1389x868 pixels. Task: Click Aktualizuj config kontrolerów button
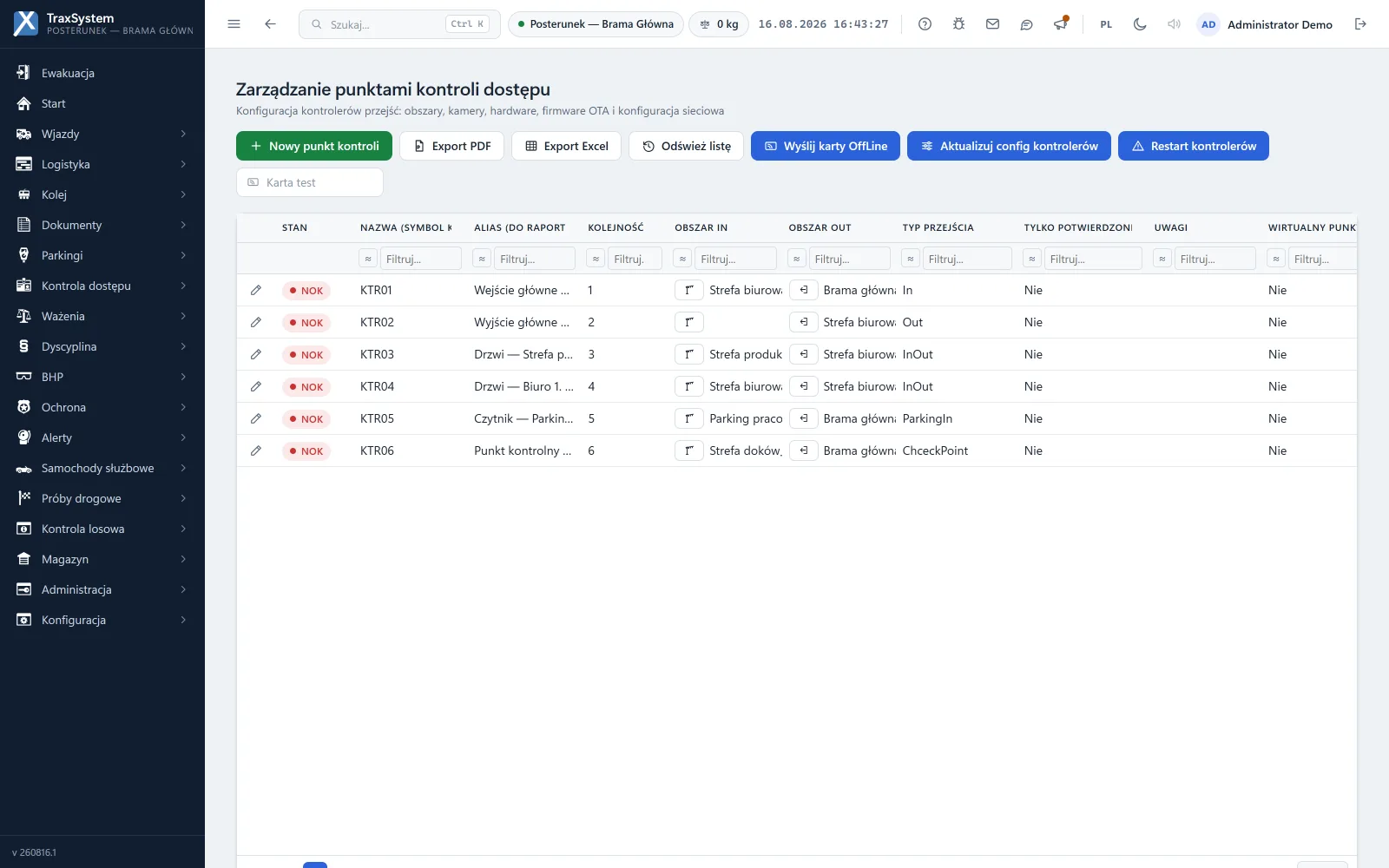1009,146
